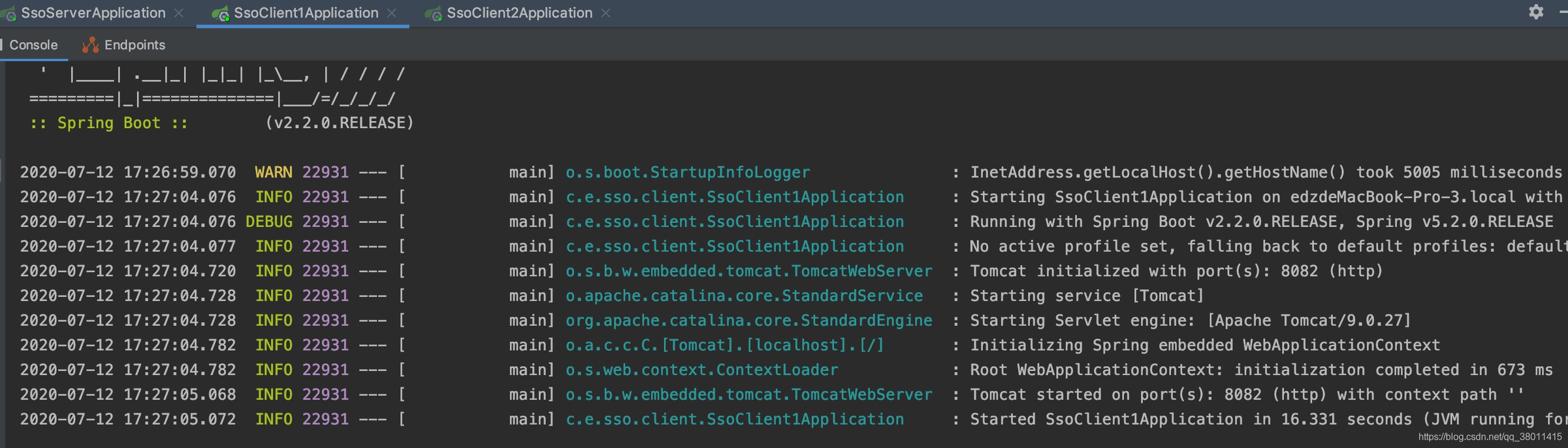1568x448 pixels.
Task: Show the Console tab
Action: tap(34, 45)
